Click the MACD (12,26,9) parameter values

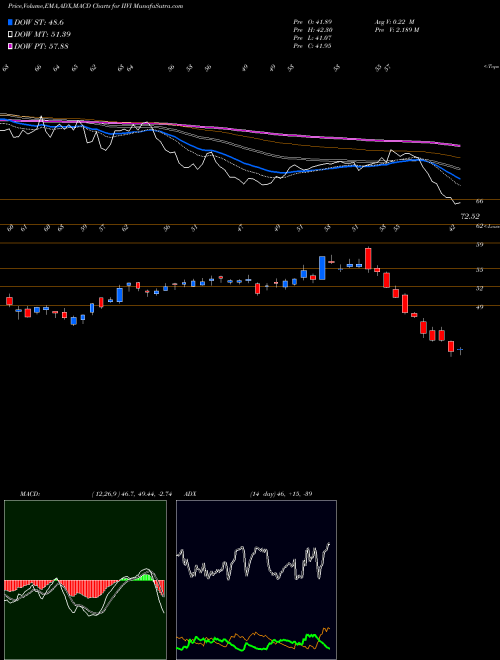[x=131, y=494]
